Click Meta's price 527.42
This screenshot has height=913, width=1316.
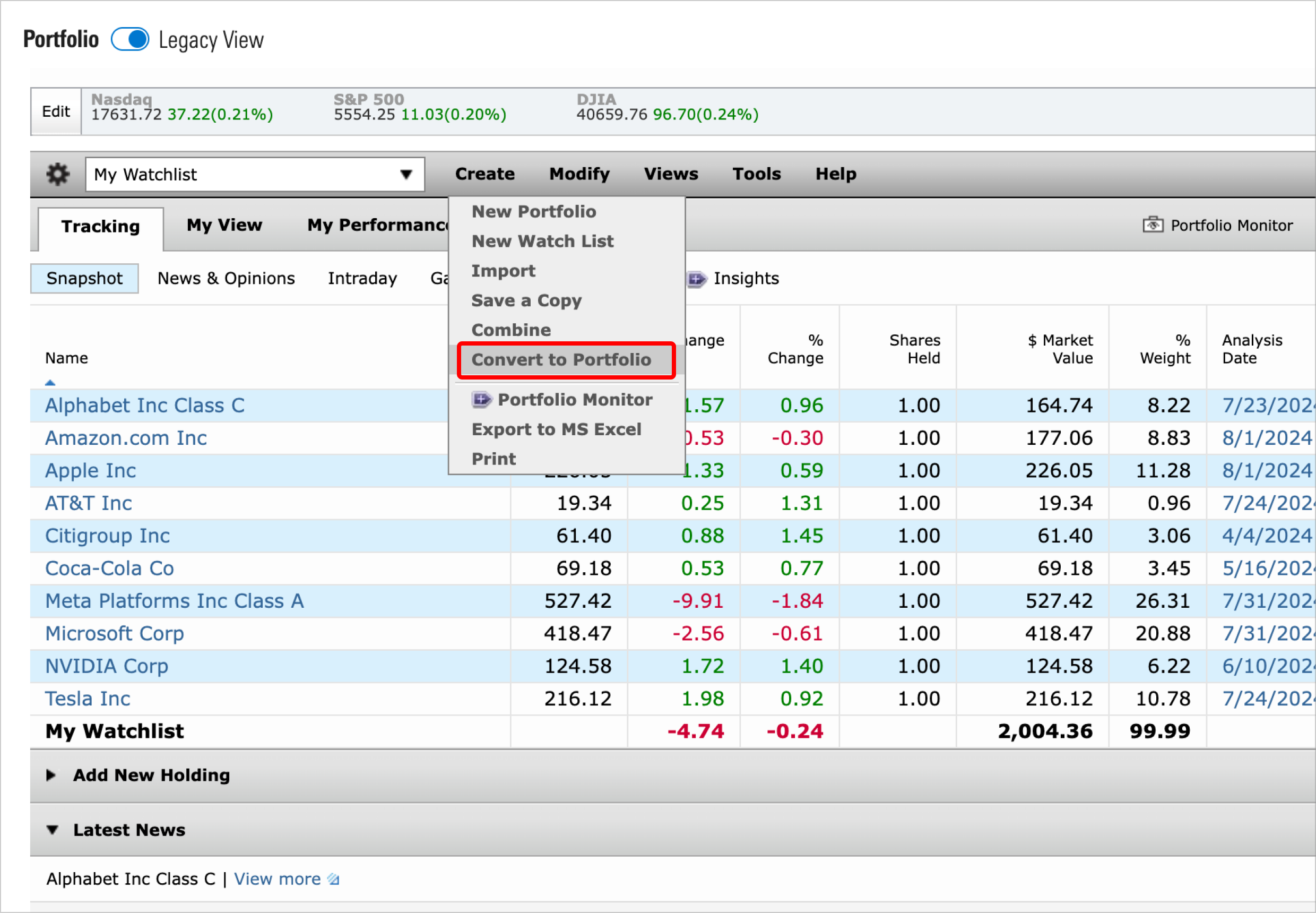[x=578, y=601]
